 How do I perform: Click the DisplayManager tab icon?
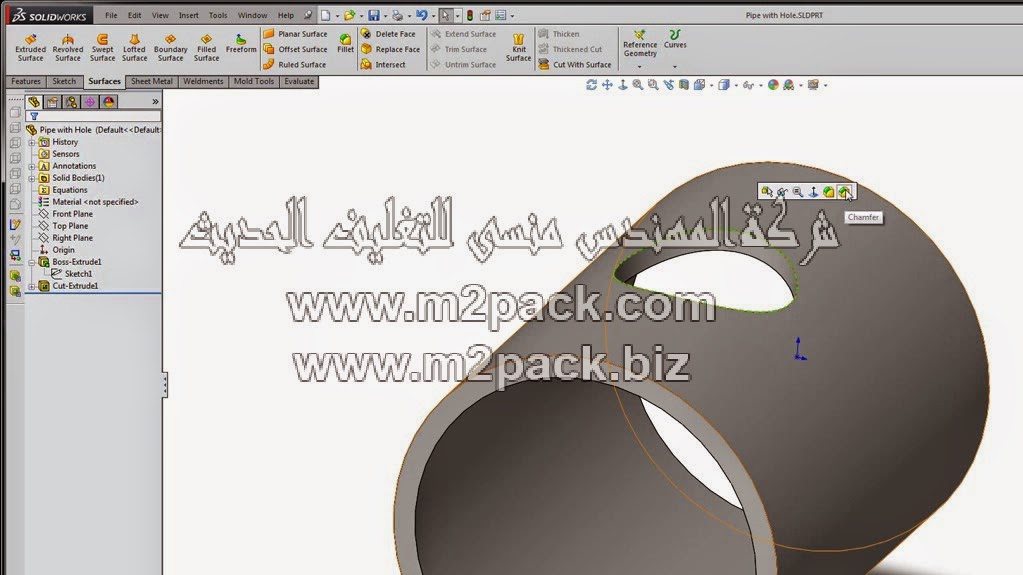click(108, 102)
